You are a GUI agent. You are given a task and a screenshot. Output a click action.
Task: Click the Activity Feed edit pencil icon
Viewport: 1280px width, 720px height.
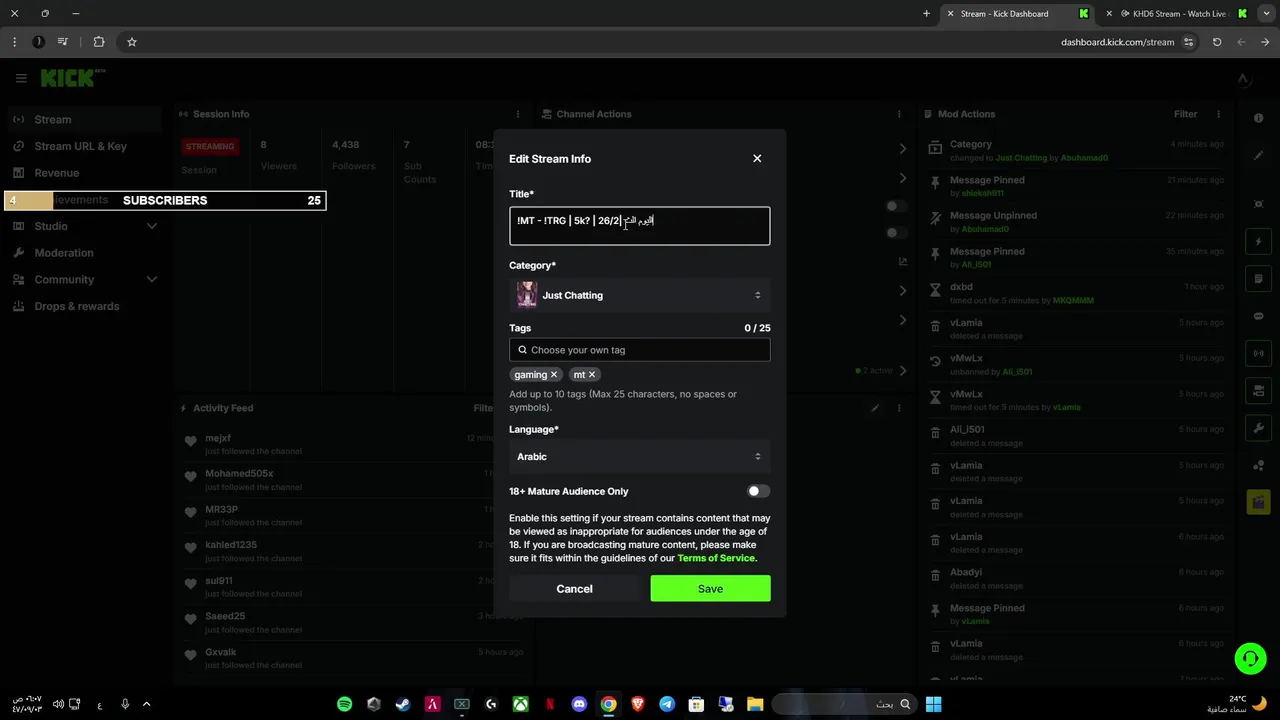(x=875, y=408)
